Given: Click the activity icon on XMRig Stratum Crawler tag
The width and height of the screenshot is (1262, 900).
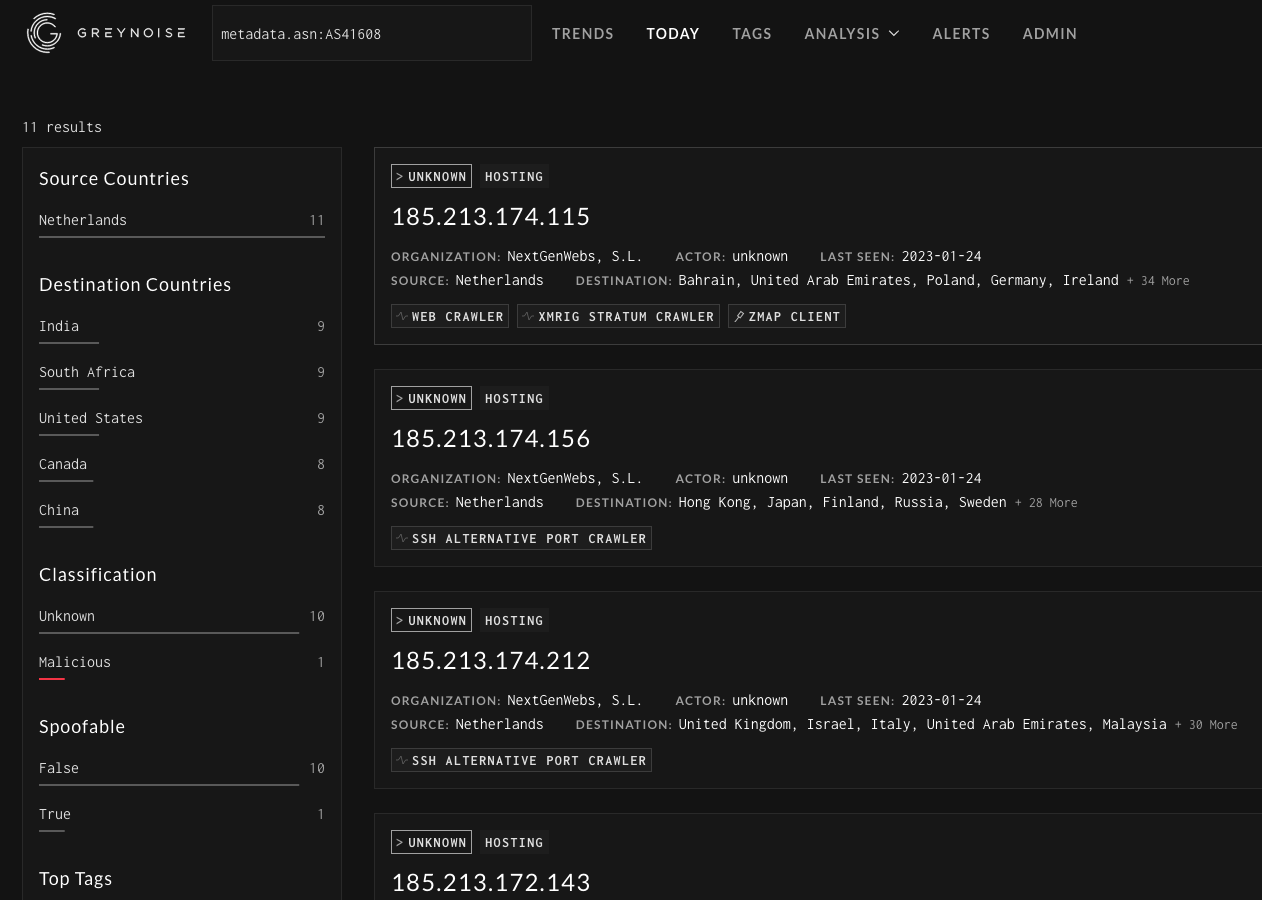Looking at the screenshot, I should [x=528, y=316].
